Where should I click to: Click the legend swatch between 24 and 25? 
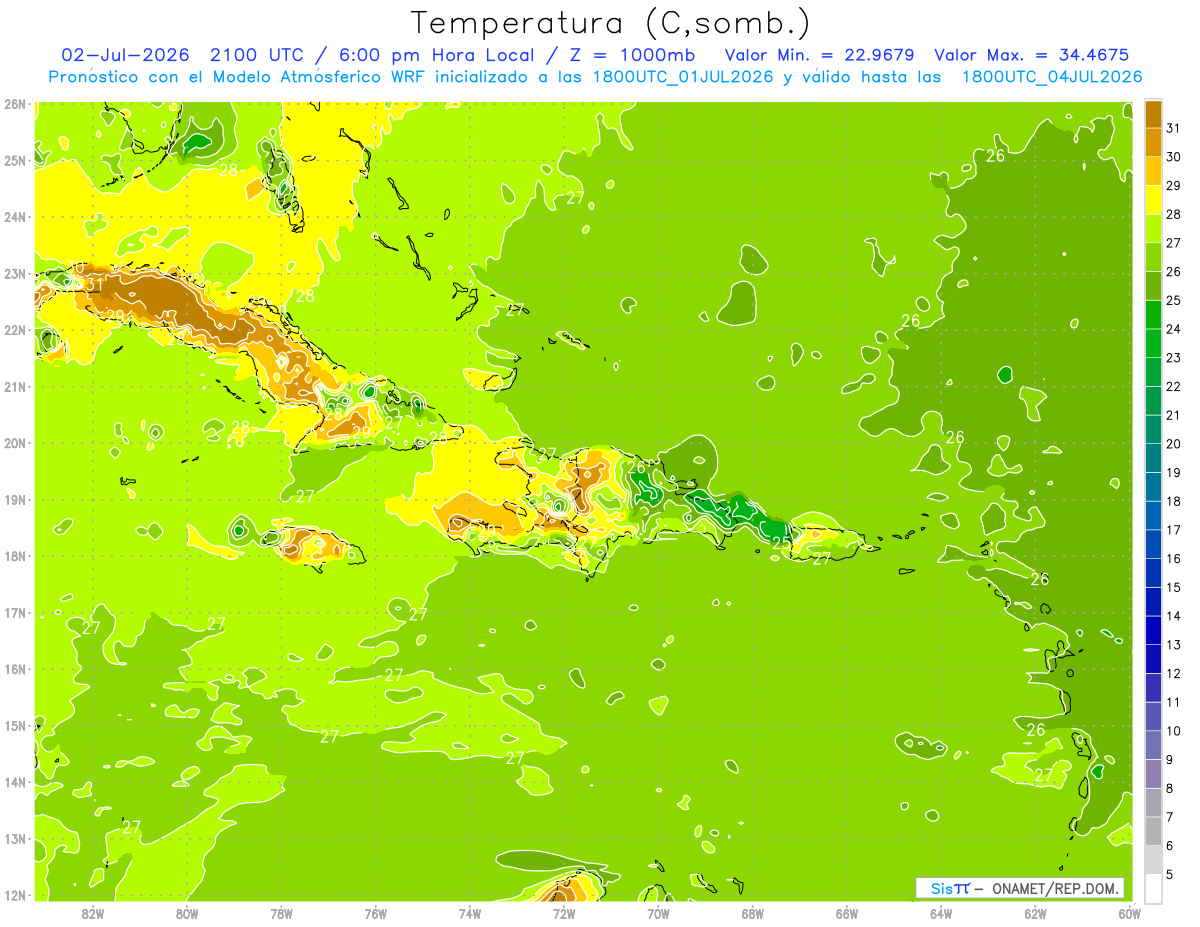pos(1153,314)
